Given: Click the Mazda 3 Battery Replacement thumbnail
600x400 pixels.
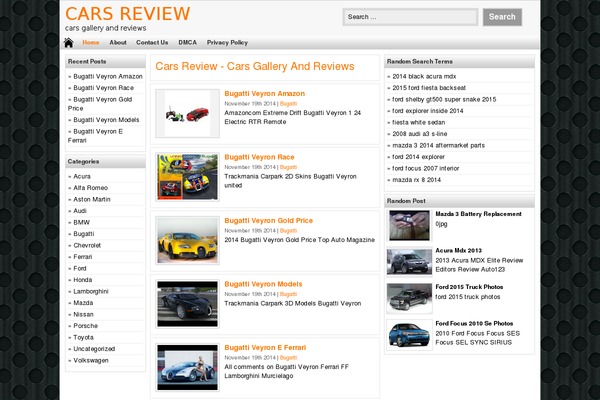Looking at the screenshot, I should pyautogui.click(x=409, y=225).
